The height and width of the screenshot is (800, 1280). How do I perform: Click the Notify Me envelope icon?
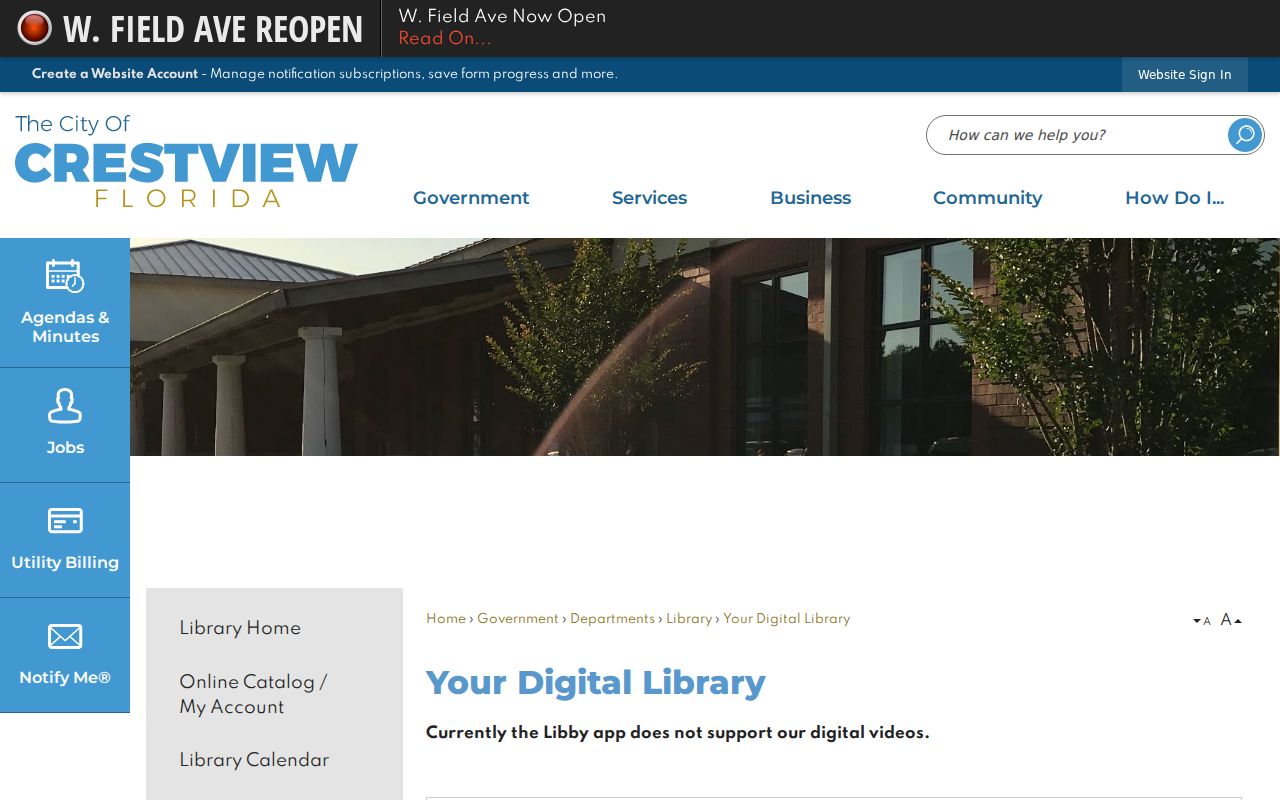click(x=65, y=636)
